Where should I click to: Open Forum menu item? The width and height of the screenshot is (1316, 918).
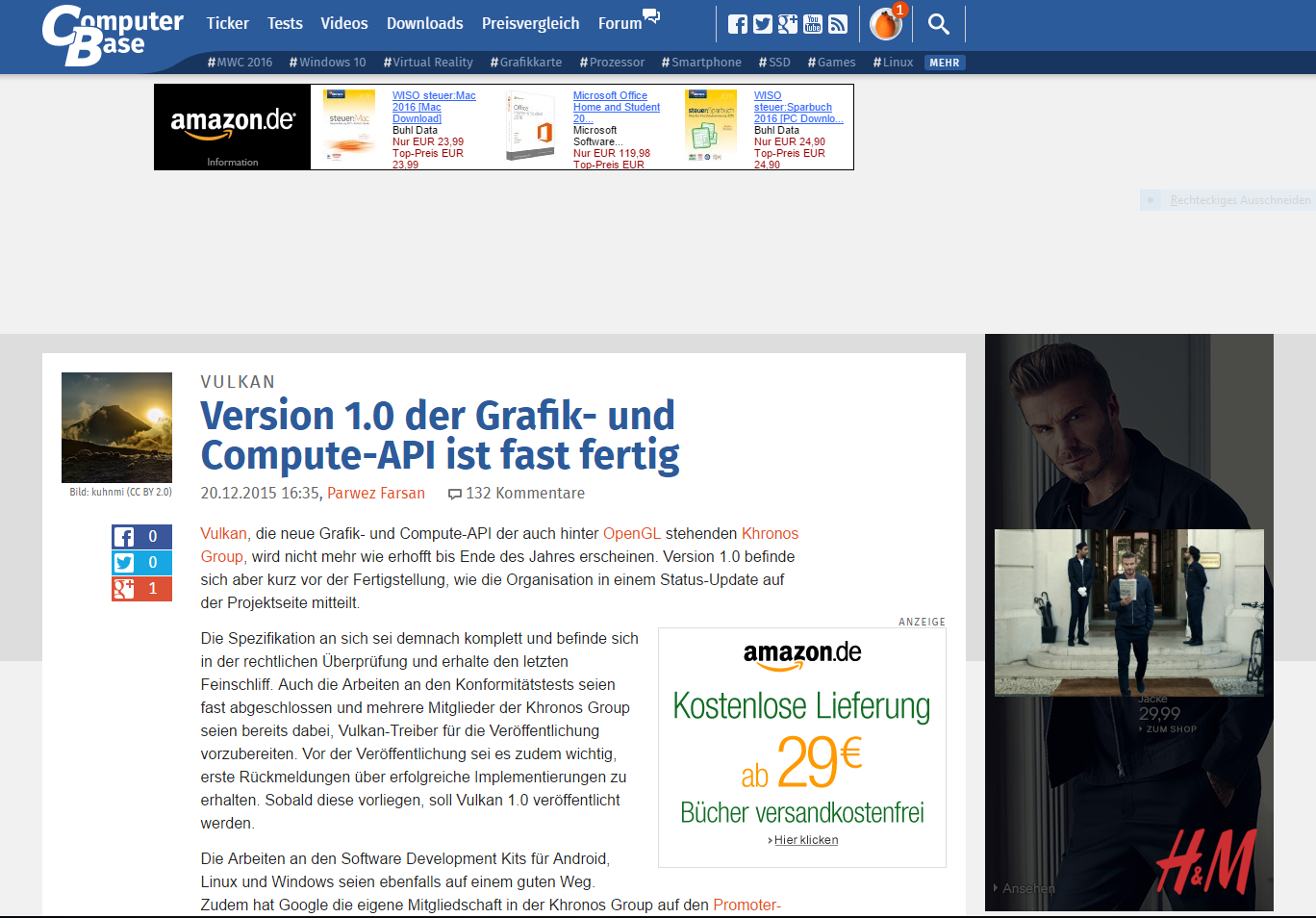[620, 23]
